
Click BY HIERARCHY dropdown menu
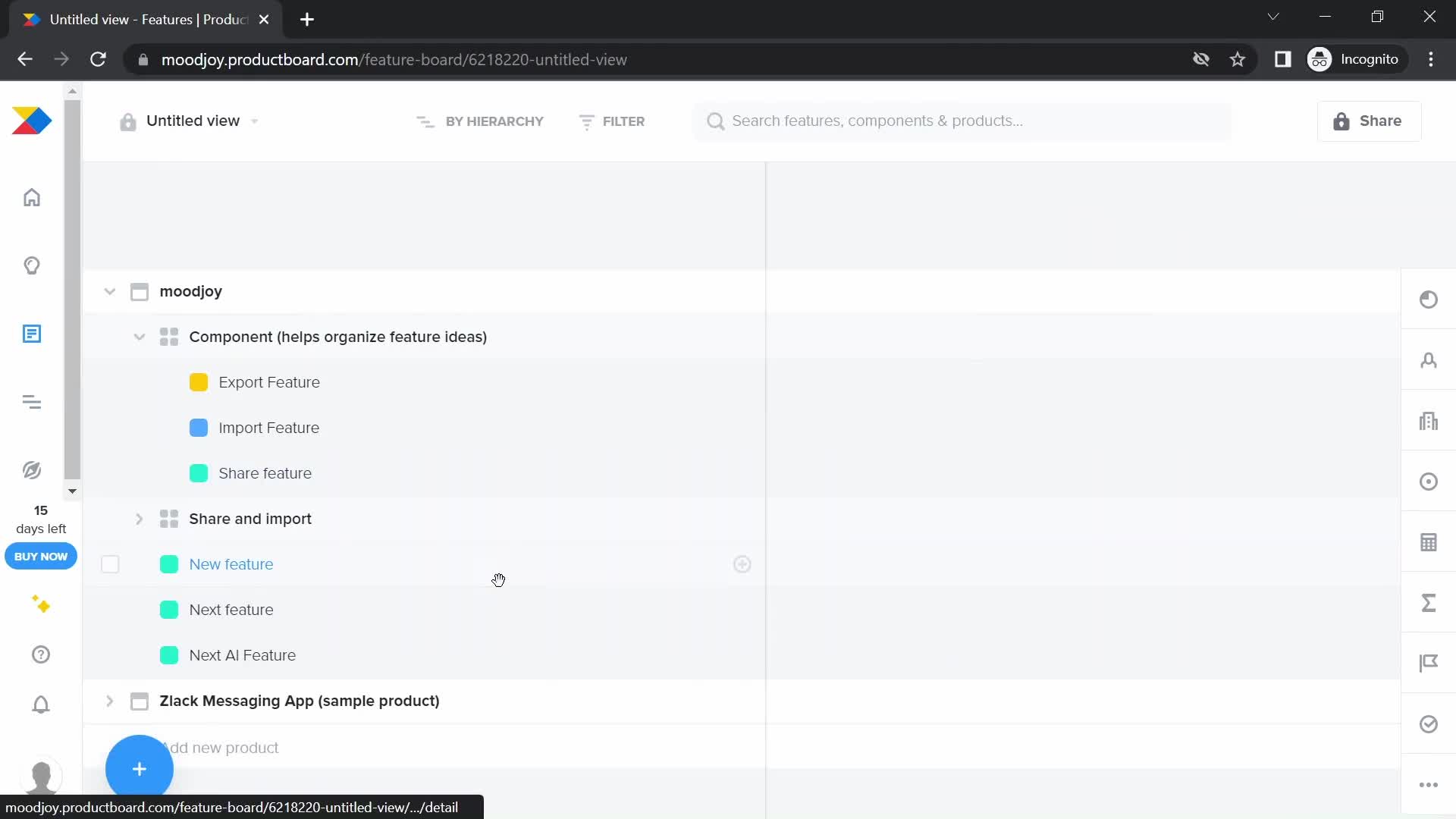pos(483,121)
